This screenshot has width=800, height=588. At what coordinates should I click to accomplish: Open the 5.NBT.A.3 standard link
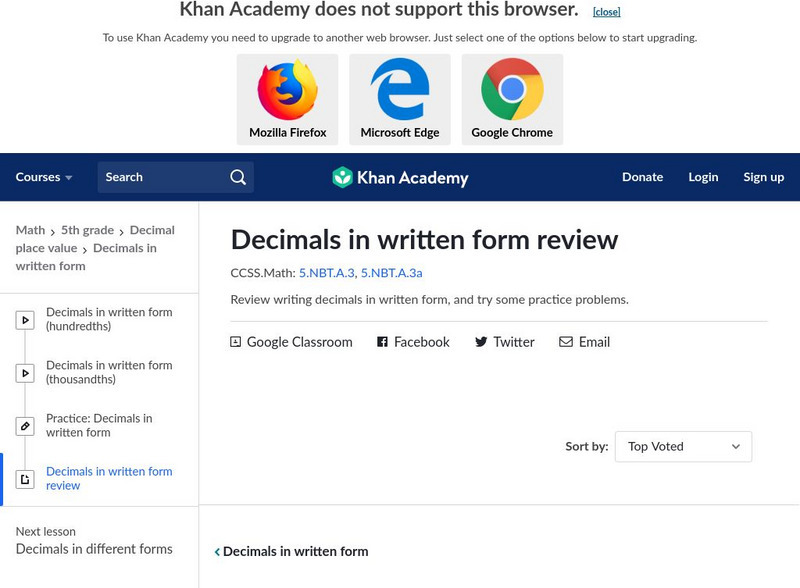click(x=326, y=272)
